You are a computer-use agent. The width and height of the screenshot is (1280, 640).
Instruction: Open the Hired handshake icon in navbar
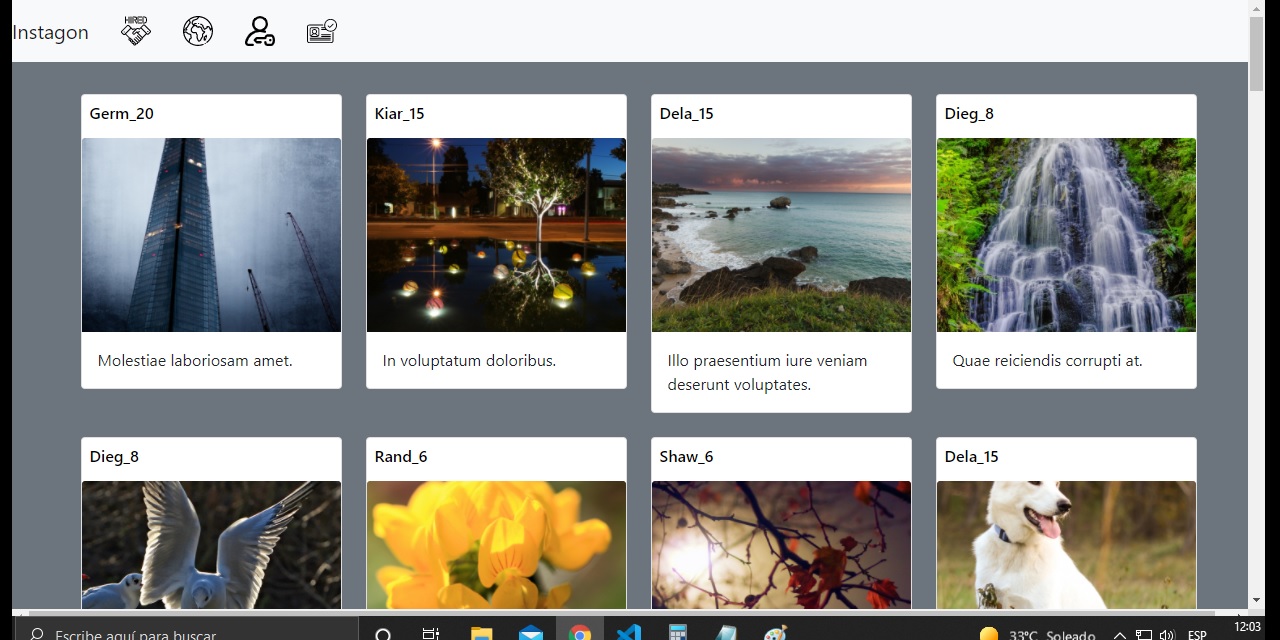pos(136,31)
